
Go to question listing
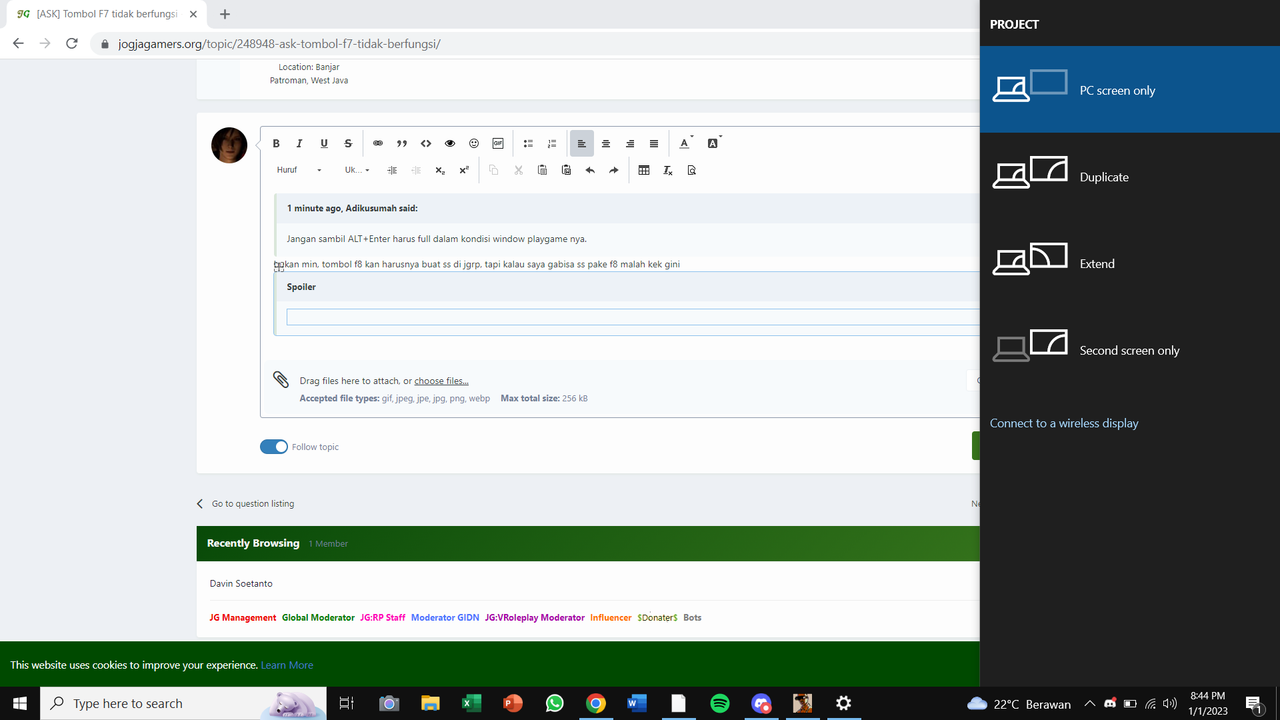245,504
